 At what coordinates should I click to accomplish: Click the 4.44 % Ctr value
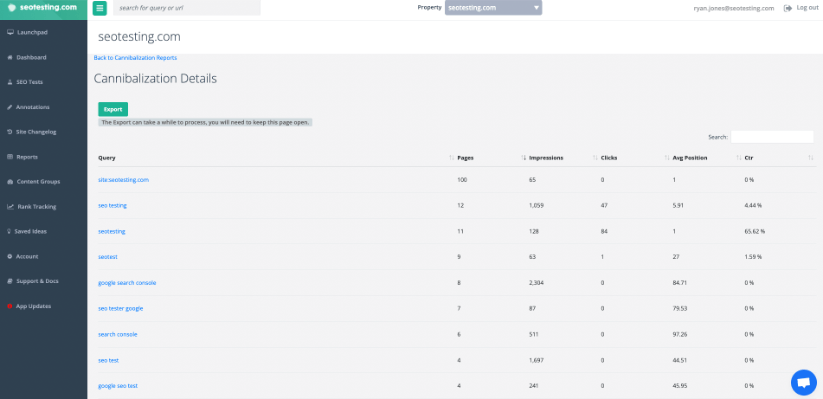[753, 205]
